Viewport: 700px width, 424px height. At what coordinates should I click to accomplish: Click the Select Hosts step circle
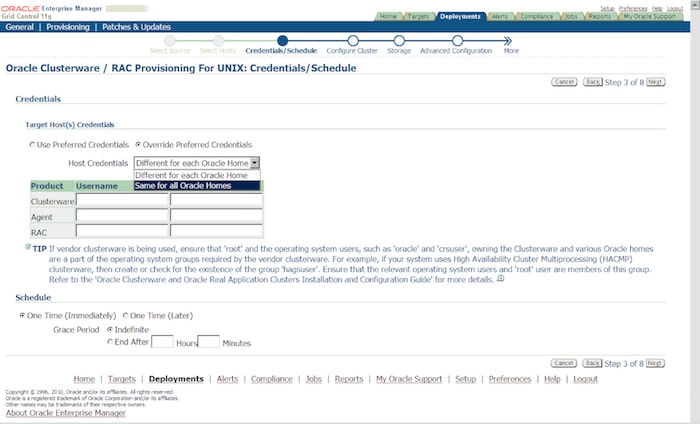[218, 41]
